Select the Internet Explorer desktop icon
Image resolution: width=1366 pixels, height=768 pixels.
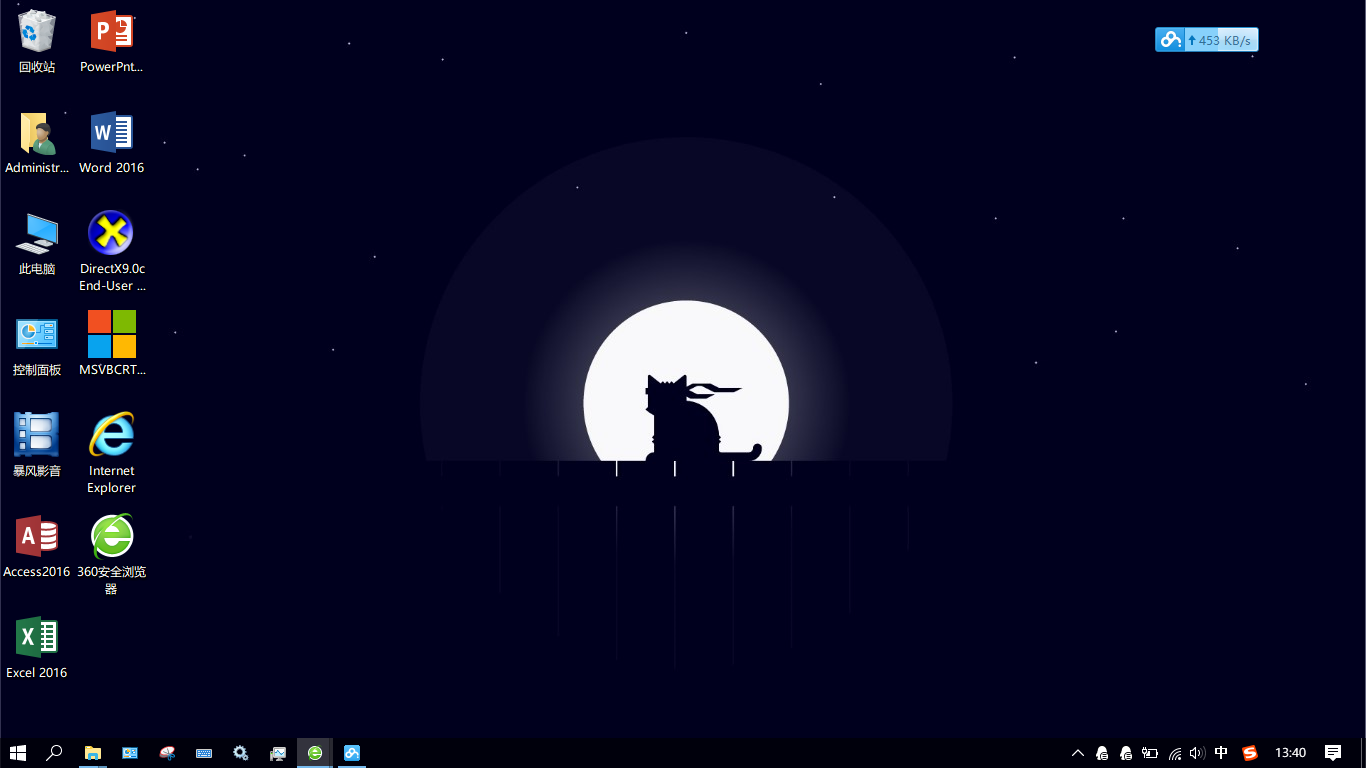point(111,436)
